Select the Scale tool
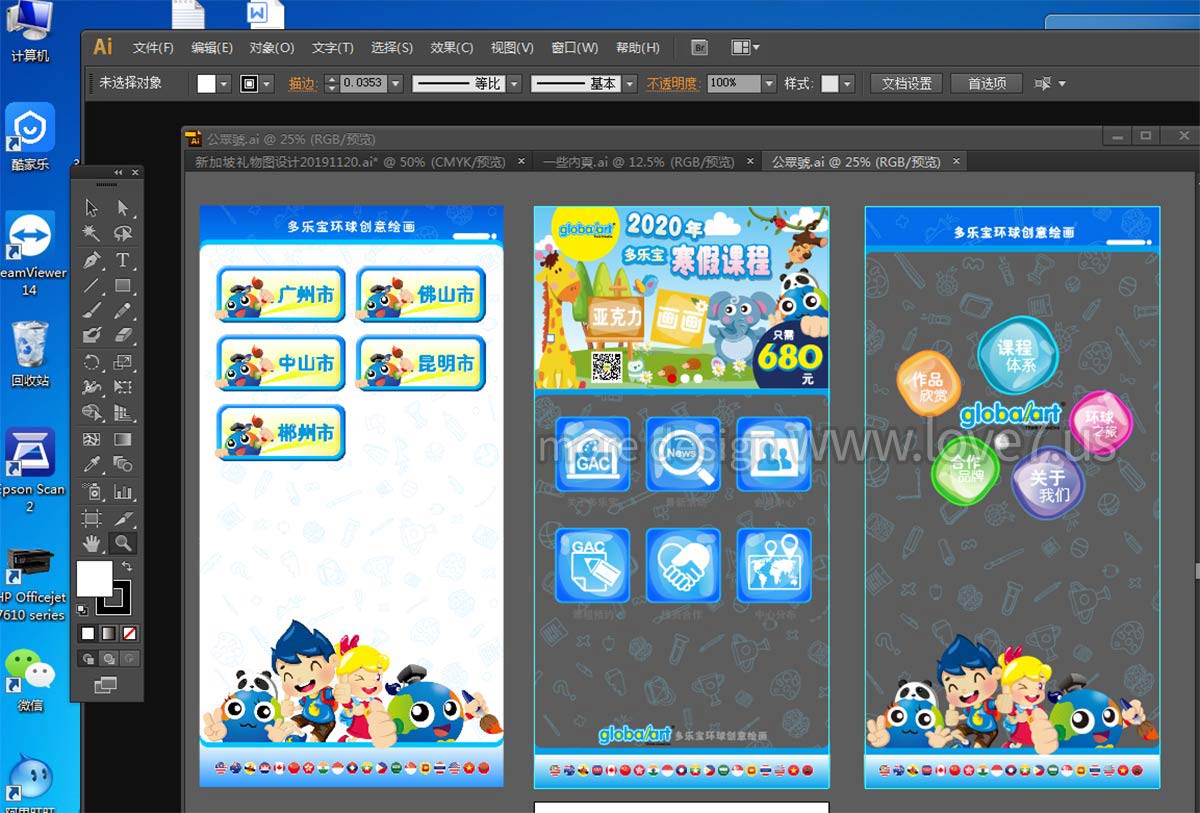The image size is (1200, 813). point(123,362)
